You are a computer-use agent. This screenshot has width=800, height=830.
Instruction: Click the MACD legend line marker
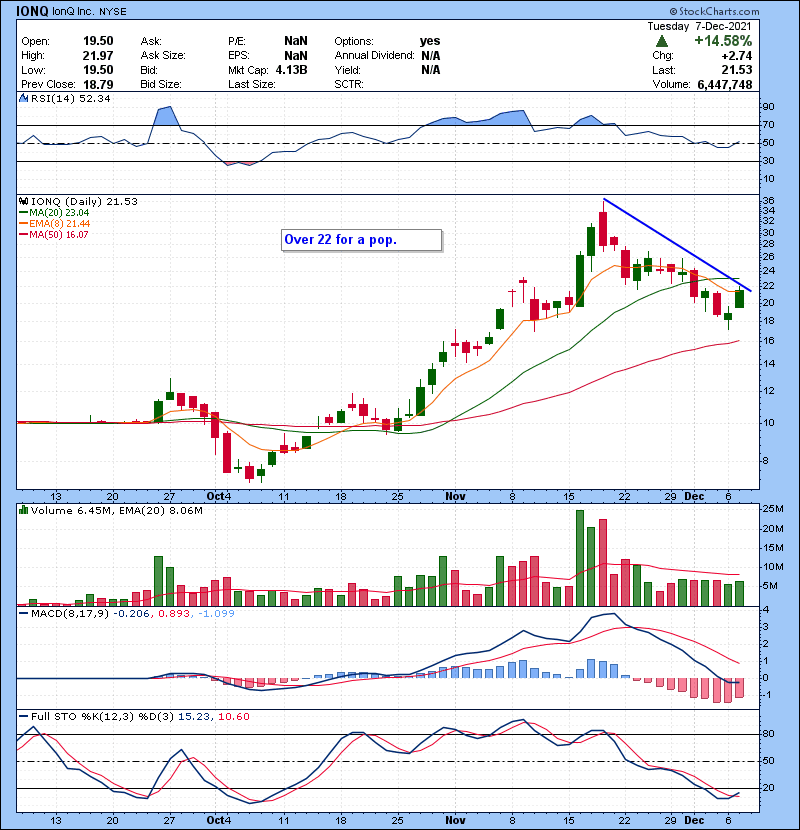point(23,614)
